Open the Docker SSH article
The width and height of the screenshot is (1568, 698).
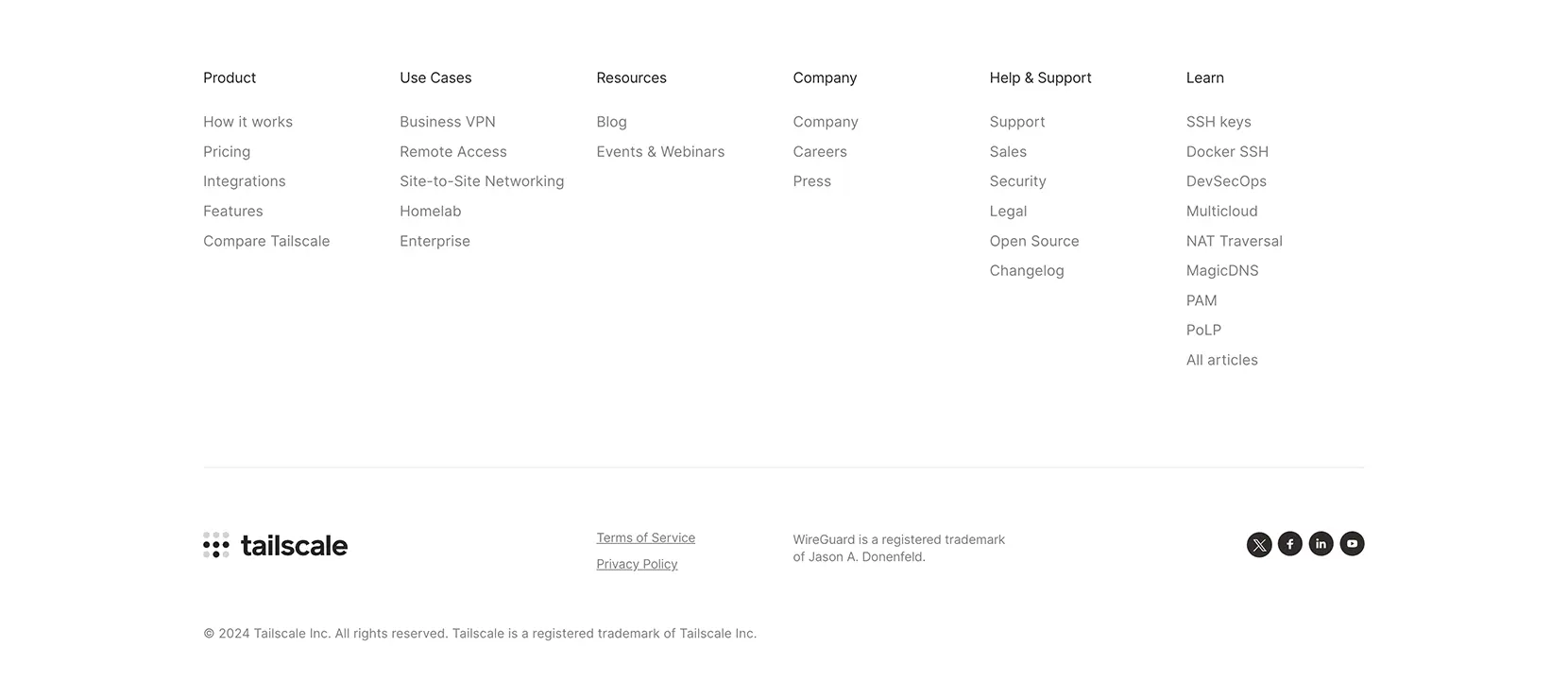pyautogui.click(x=1227, y=151)
